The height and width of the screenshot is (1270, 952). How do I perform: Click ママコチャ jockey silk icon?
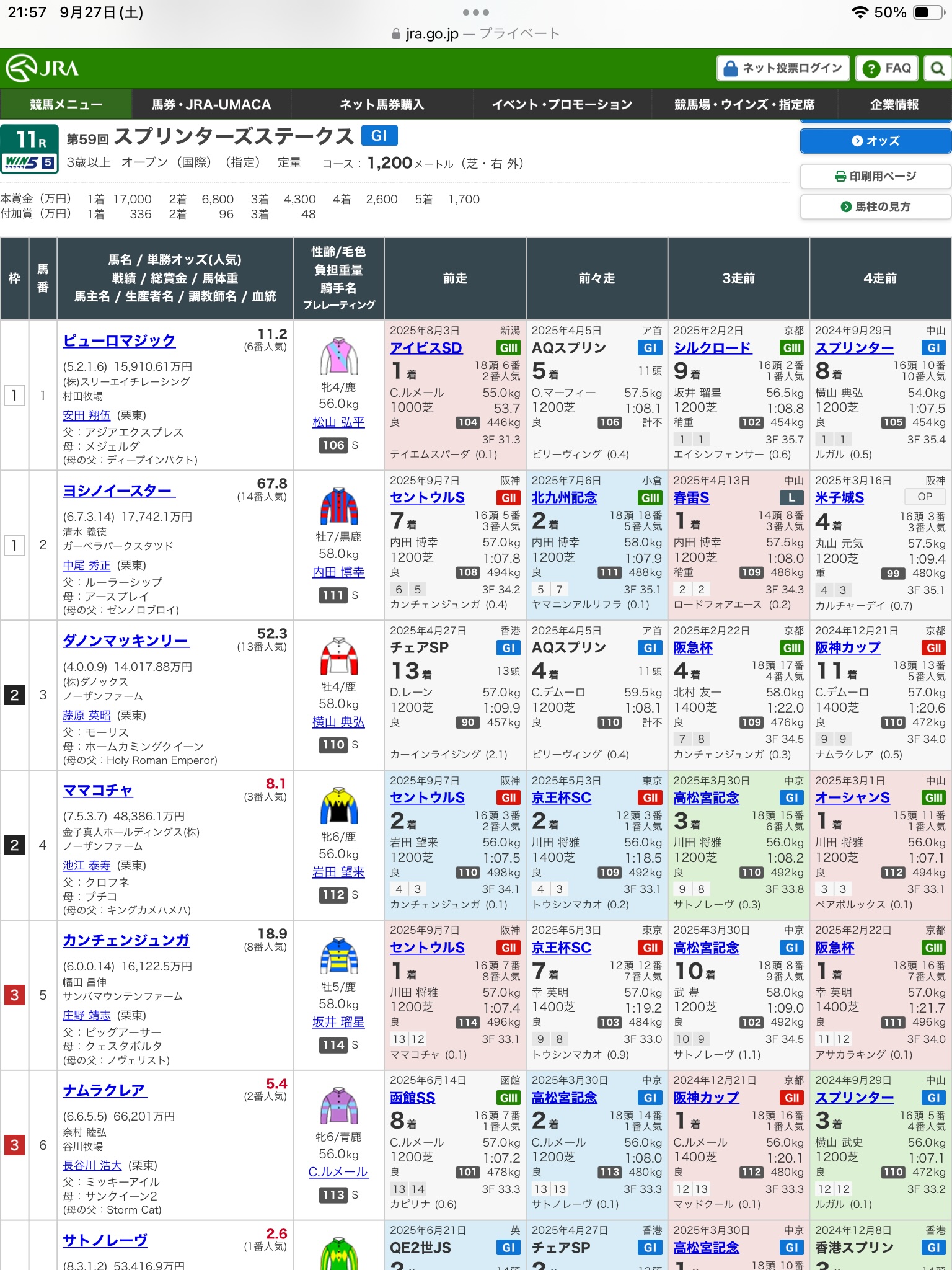tap(338, 806)
